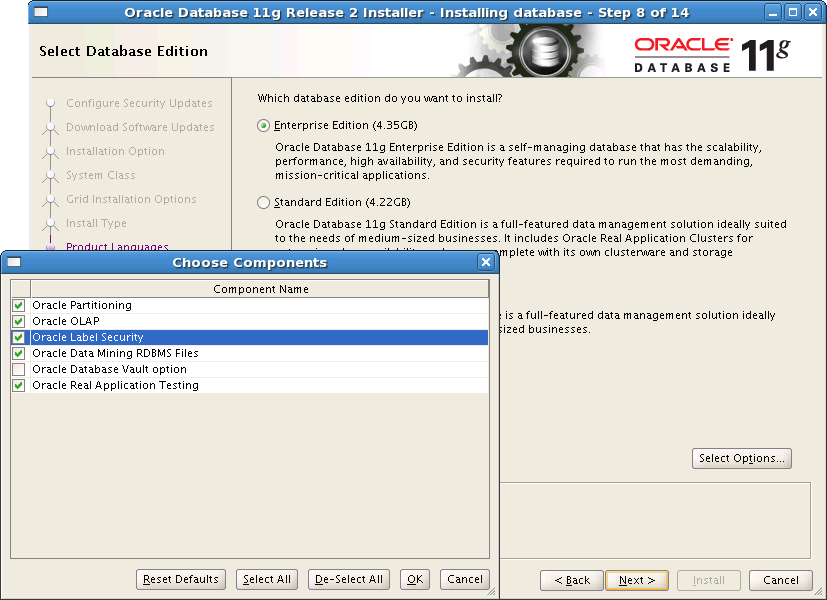Screen dimensions: 827x600
Task: Uncheck the Oracle OLAP component
Action: coord(19,321)
